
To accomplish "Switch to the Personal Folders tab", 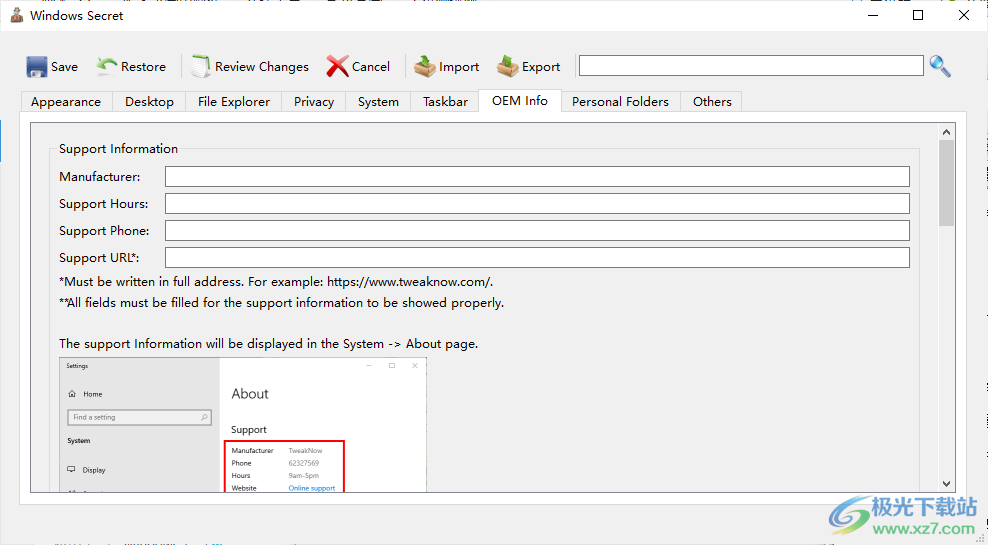I will [x=620, y=102].
